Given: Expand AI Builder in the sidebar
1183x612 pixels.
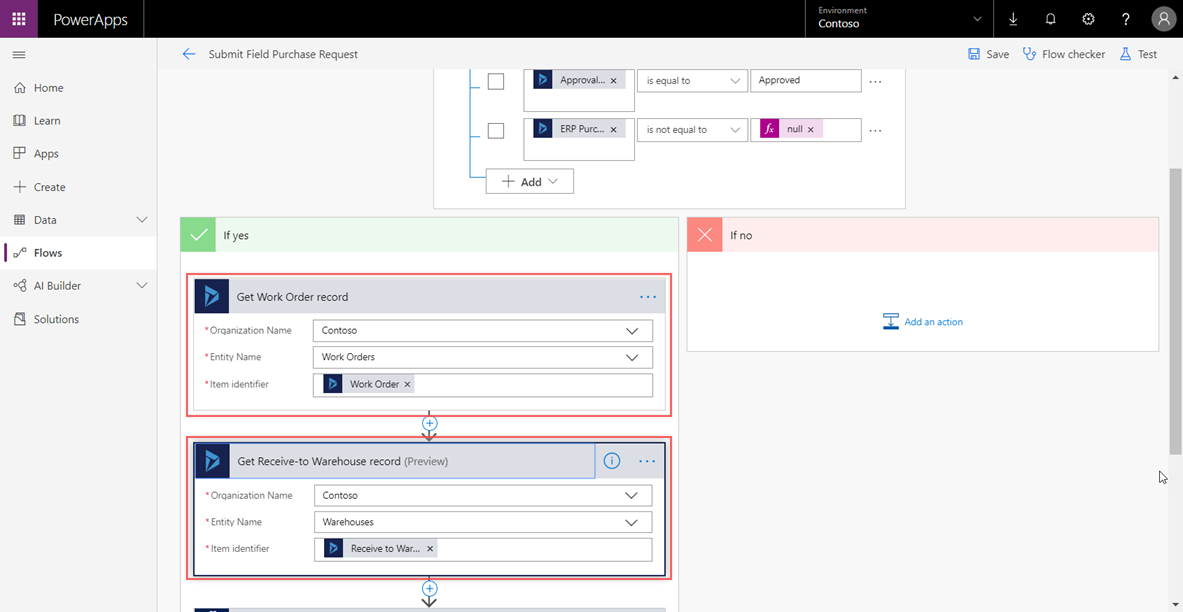Looking at the screenshot, I should coord(141,286).
